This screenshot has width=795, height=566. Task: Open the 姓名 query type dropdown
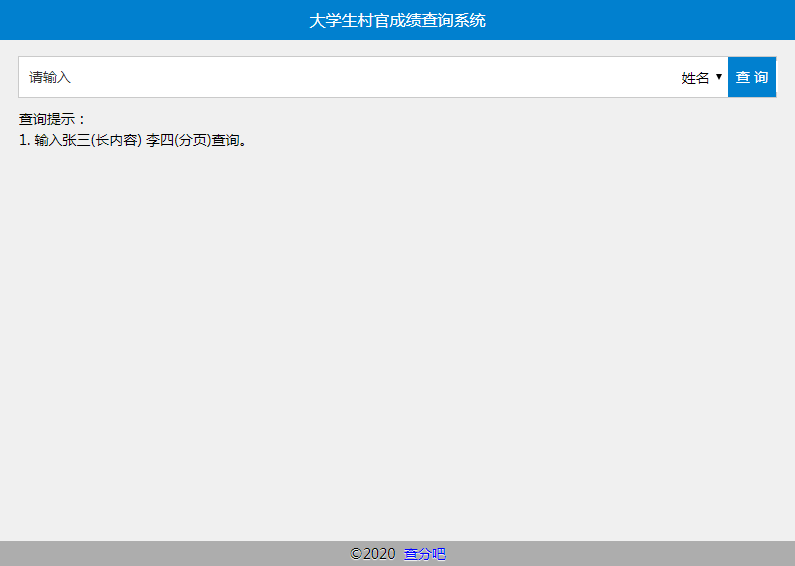[701, 78]
